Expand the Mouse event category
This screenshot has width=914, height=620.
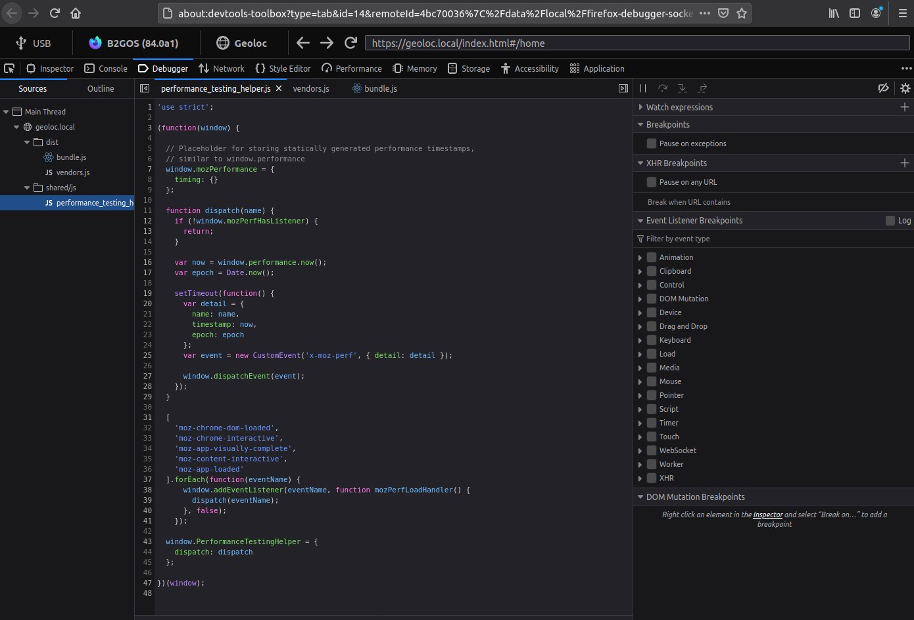(642, 381)
